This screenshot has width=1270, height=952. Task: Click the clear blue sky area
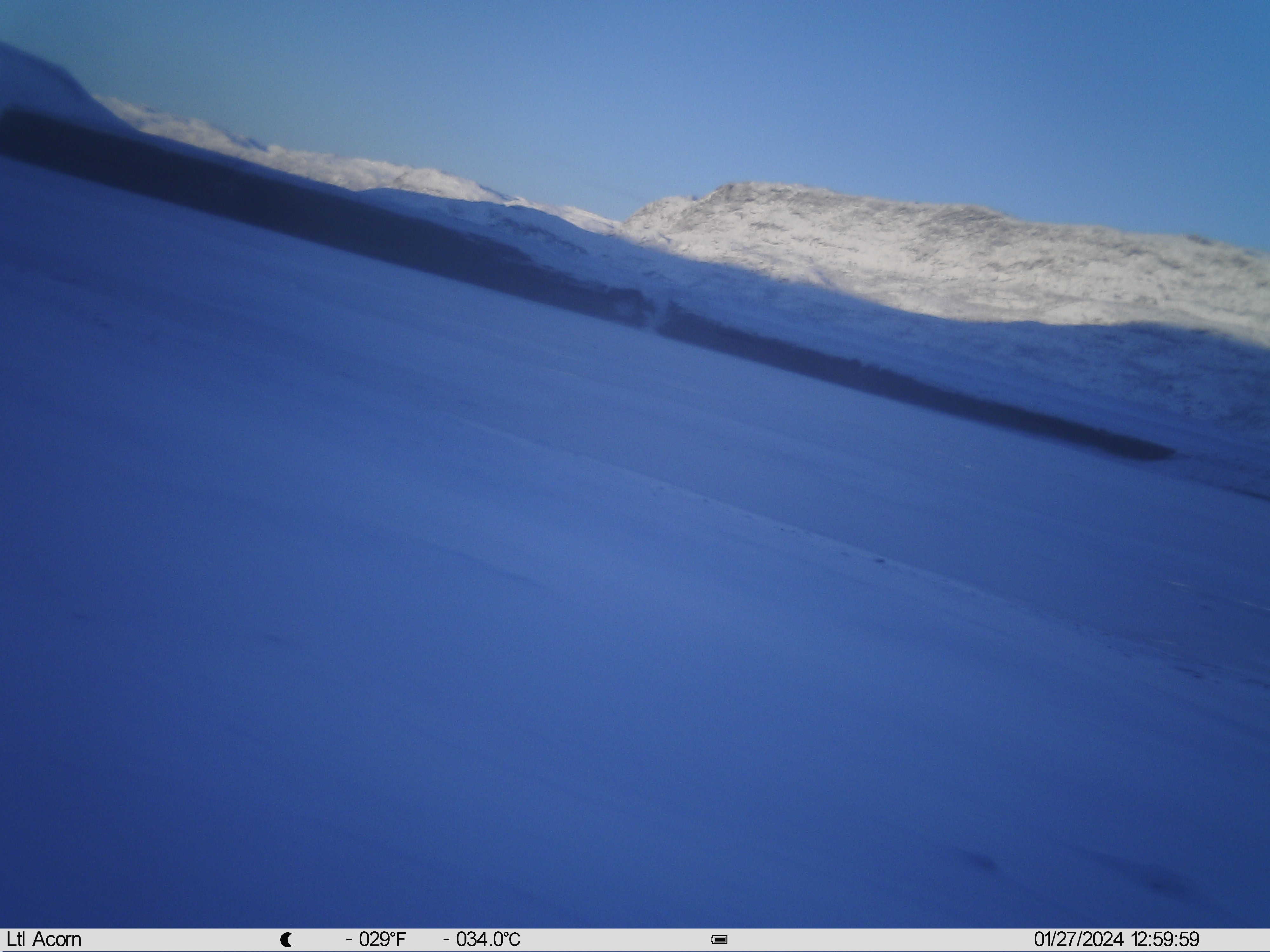[x=689, y=86]
